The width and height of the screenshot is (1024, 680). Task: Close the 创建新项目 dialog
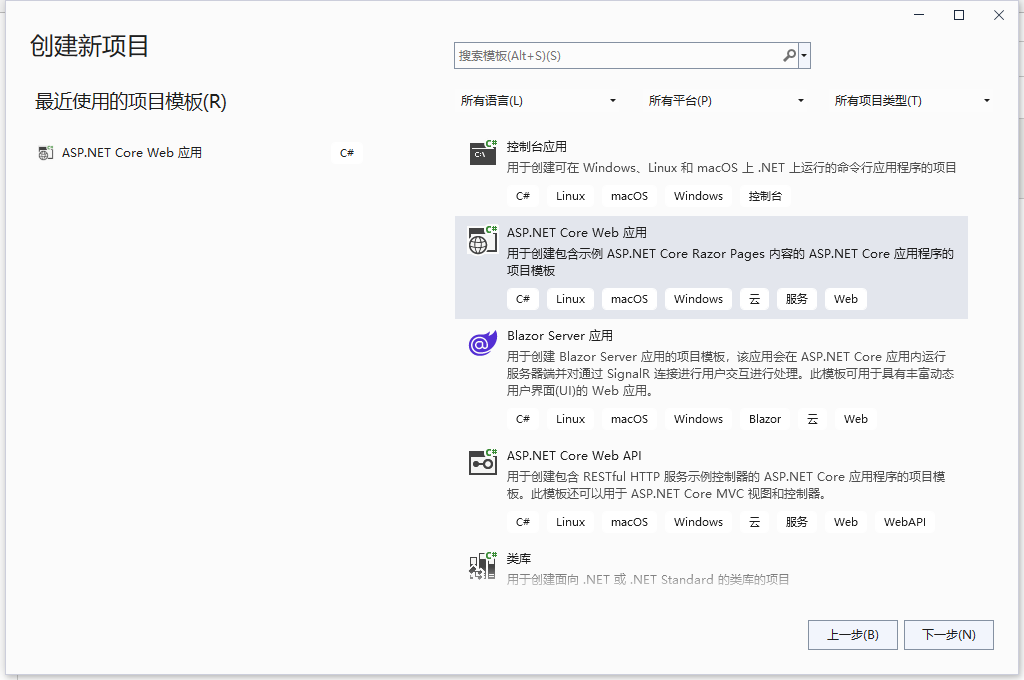[999, 15]
